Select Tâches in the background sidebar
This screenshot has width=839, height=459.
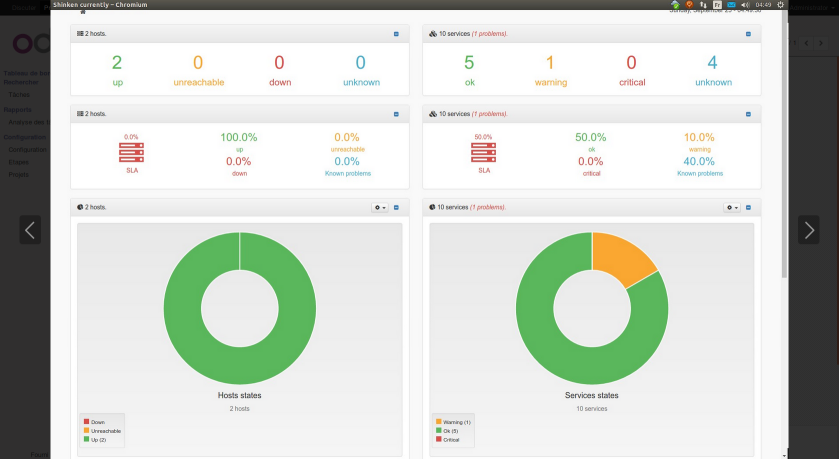click(x=19, y=95)
